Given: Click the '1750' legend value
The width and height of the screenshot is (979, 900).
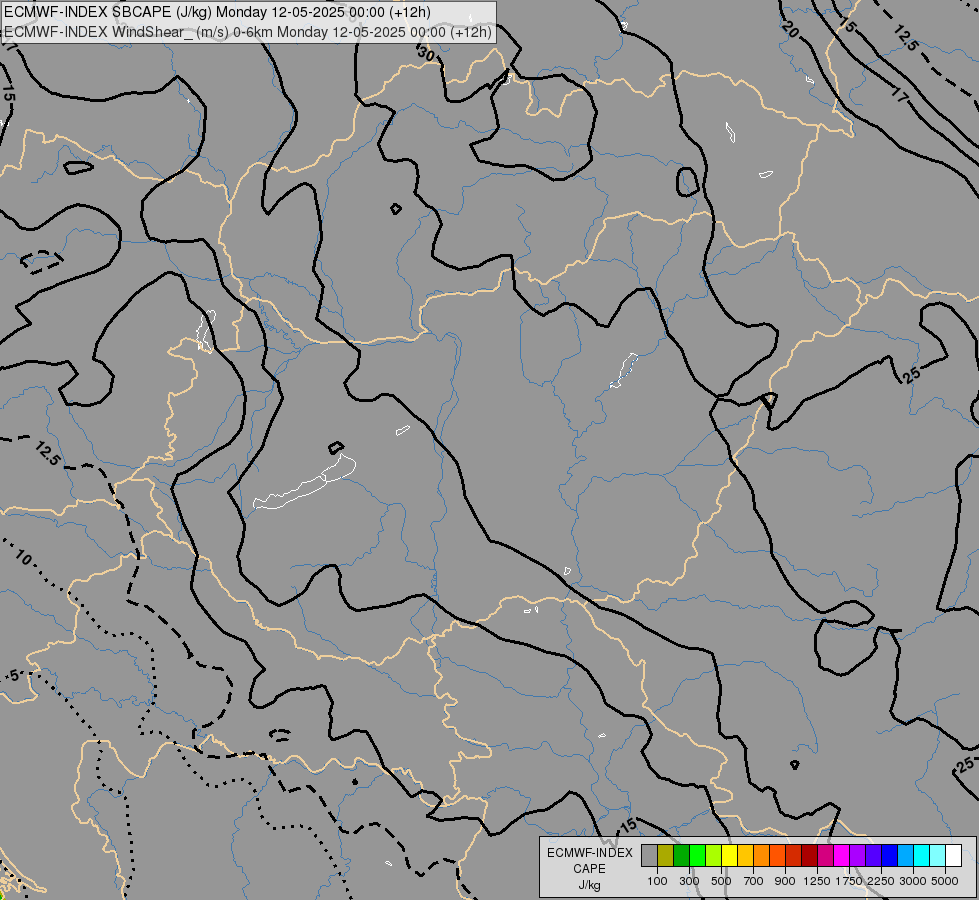Looking at the screenshot, I should tap(849, 881).
